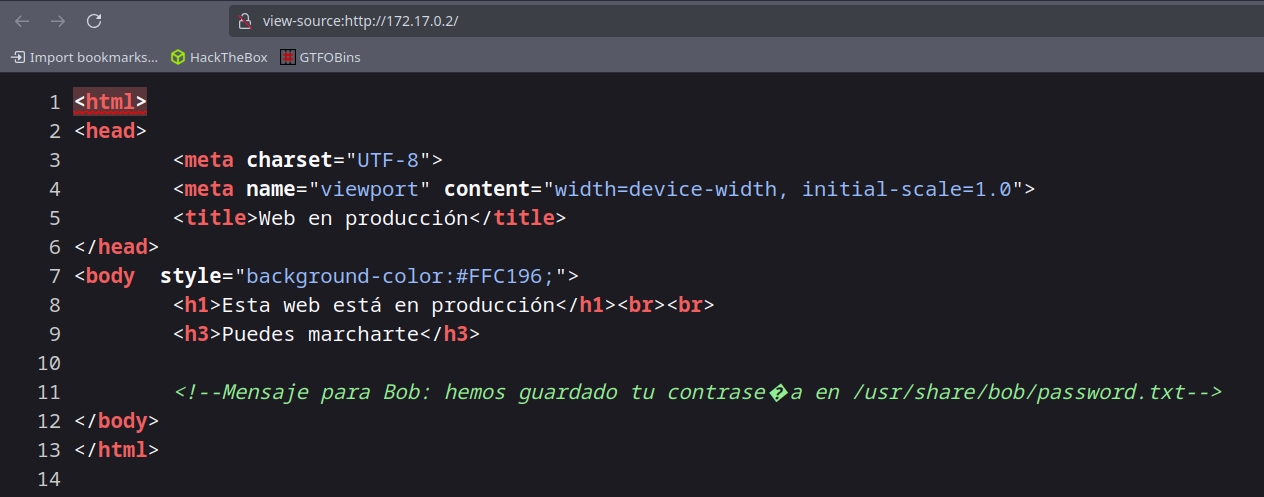Click the browser back arrow
The width and height of the screenshot is (1264, 497).
tap(22, 20)
